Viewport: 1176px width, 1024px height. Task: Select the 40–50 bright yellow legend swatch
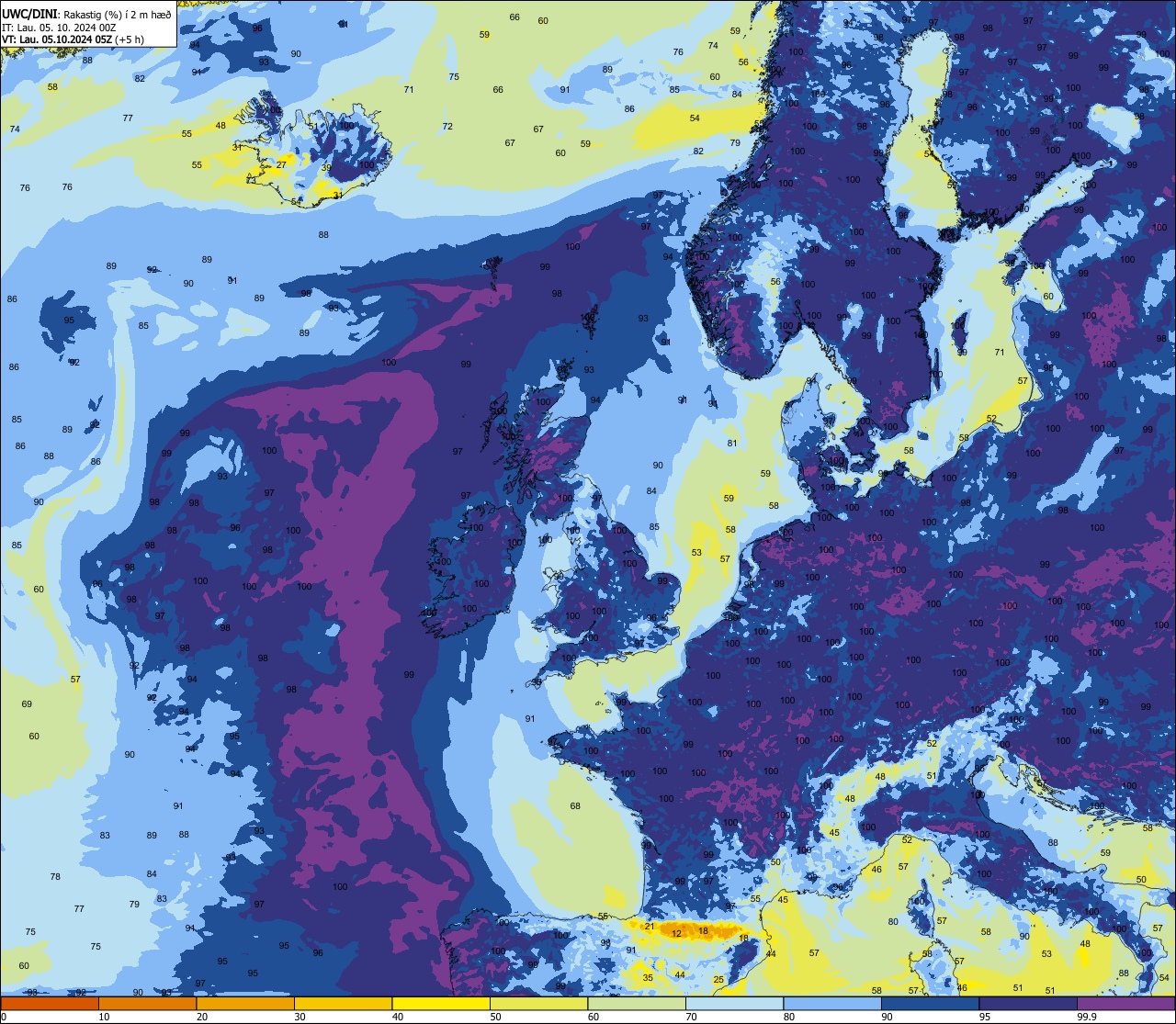[x=441, y=1003]
